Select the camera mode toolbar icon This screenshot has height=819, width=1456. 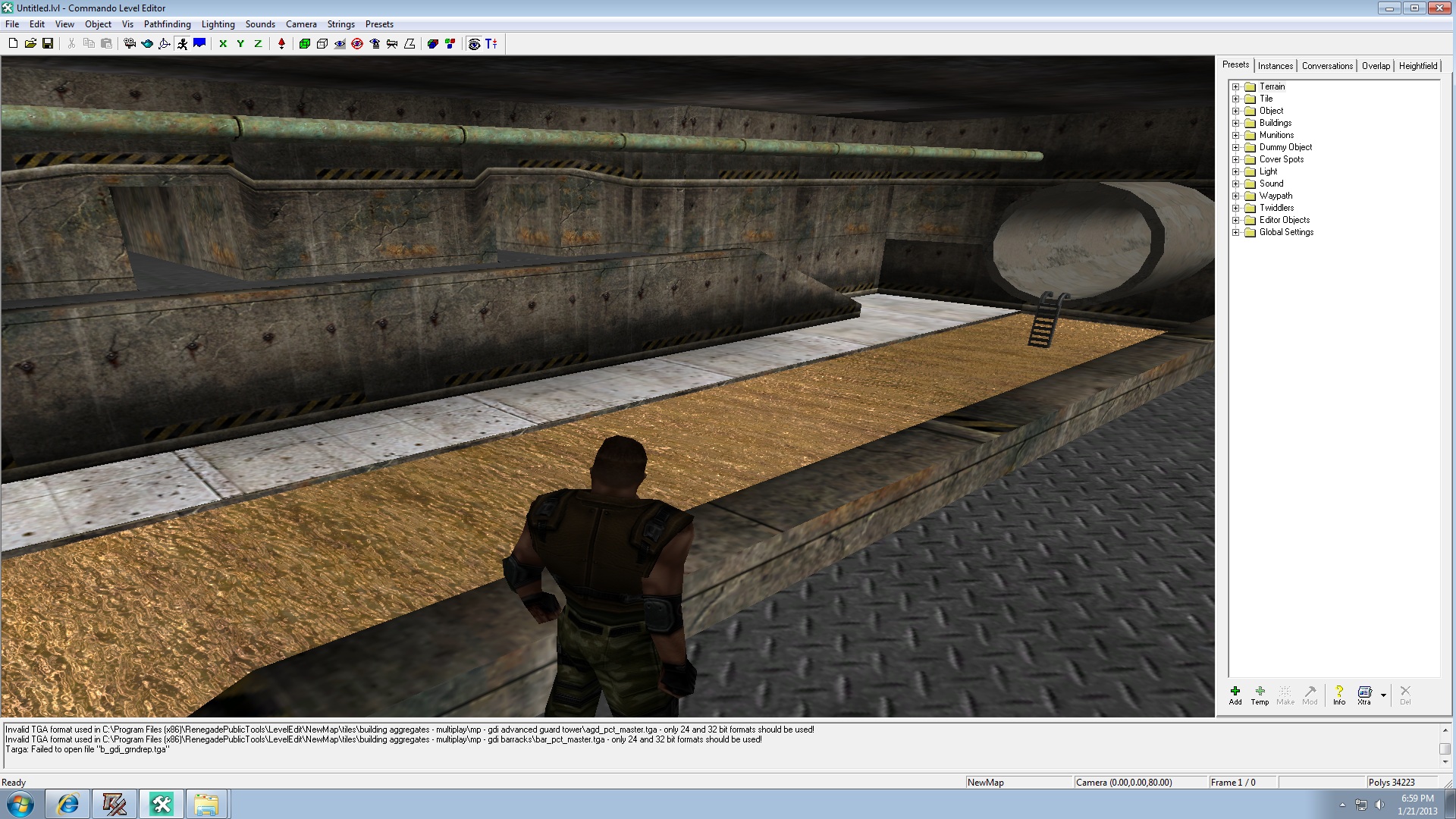click(130, 44)
